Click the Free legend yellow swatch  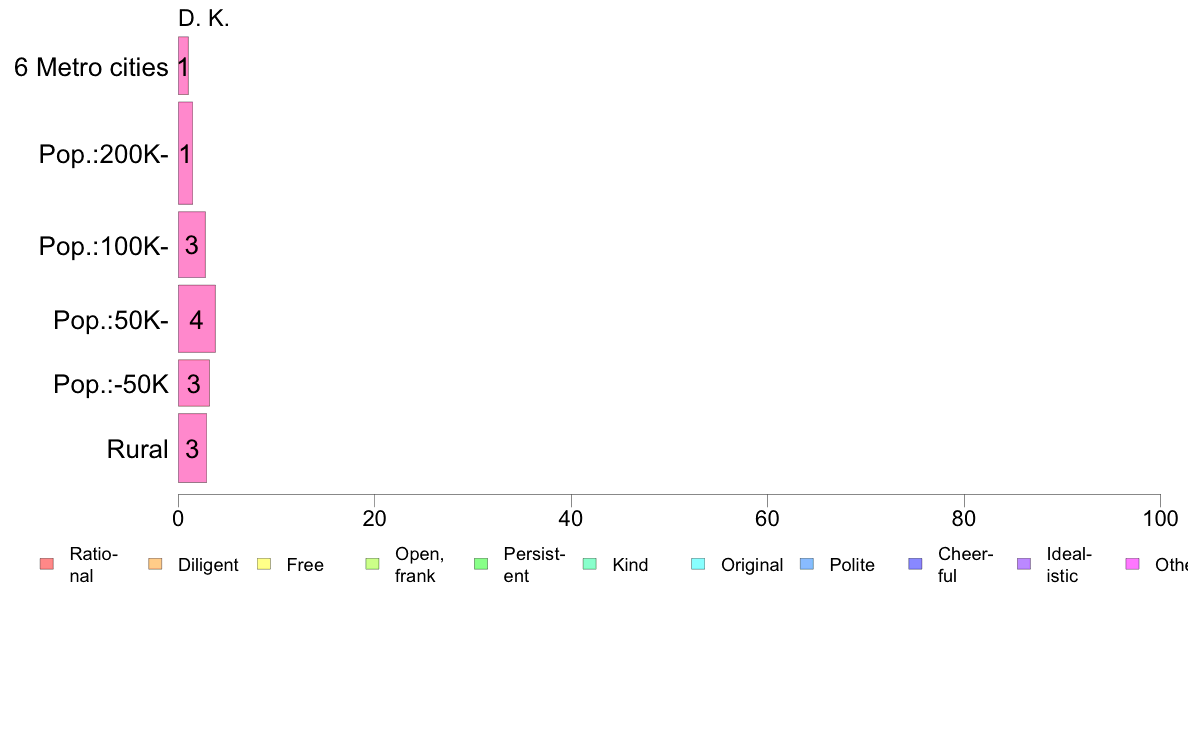pos(264,564)
